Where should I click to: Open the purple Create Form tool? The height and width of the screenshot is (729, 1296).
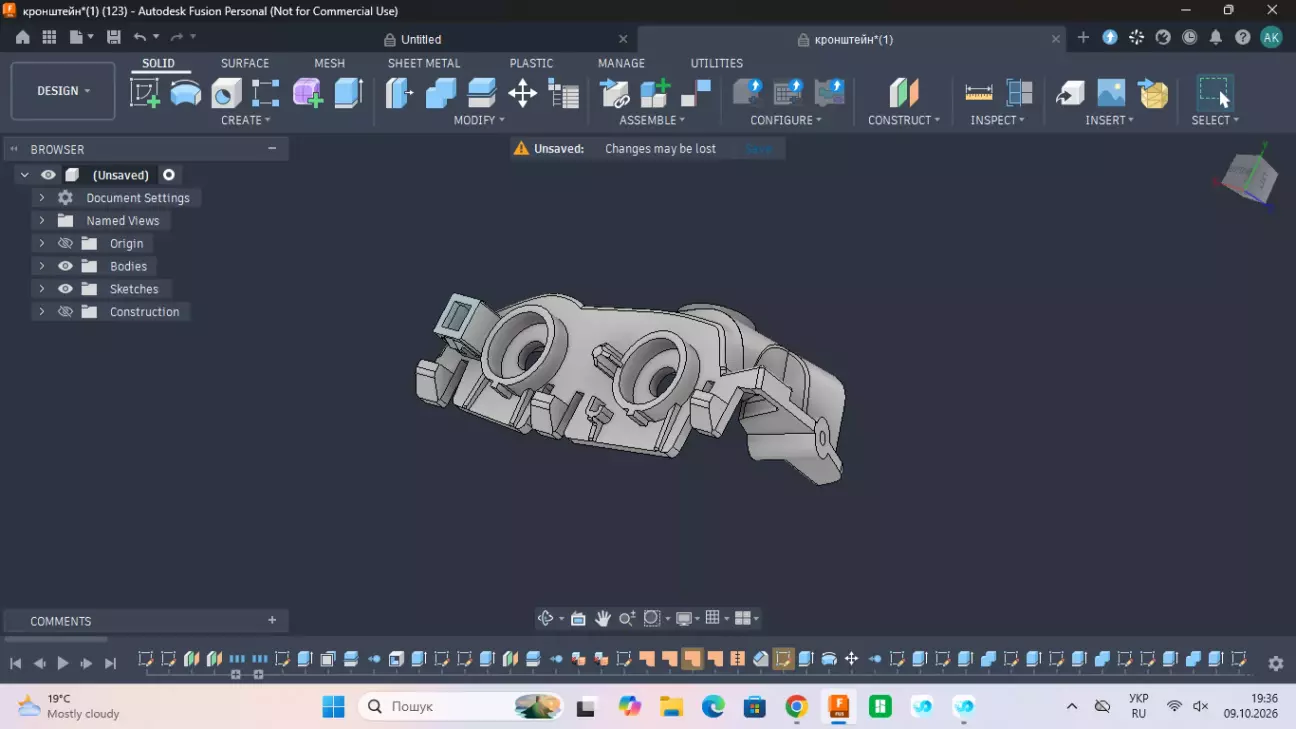pyautogui.click(x=307, y=93)
